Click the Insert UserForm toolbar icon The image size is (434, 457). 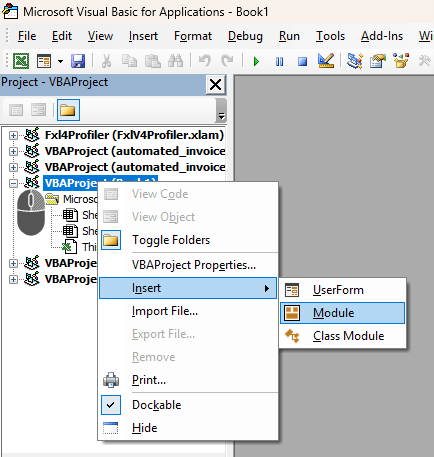44,61
